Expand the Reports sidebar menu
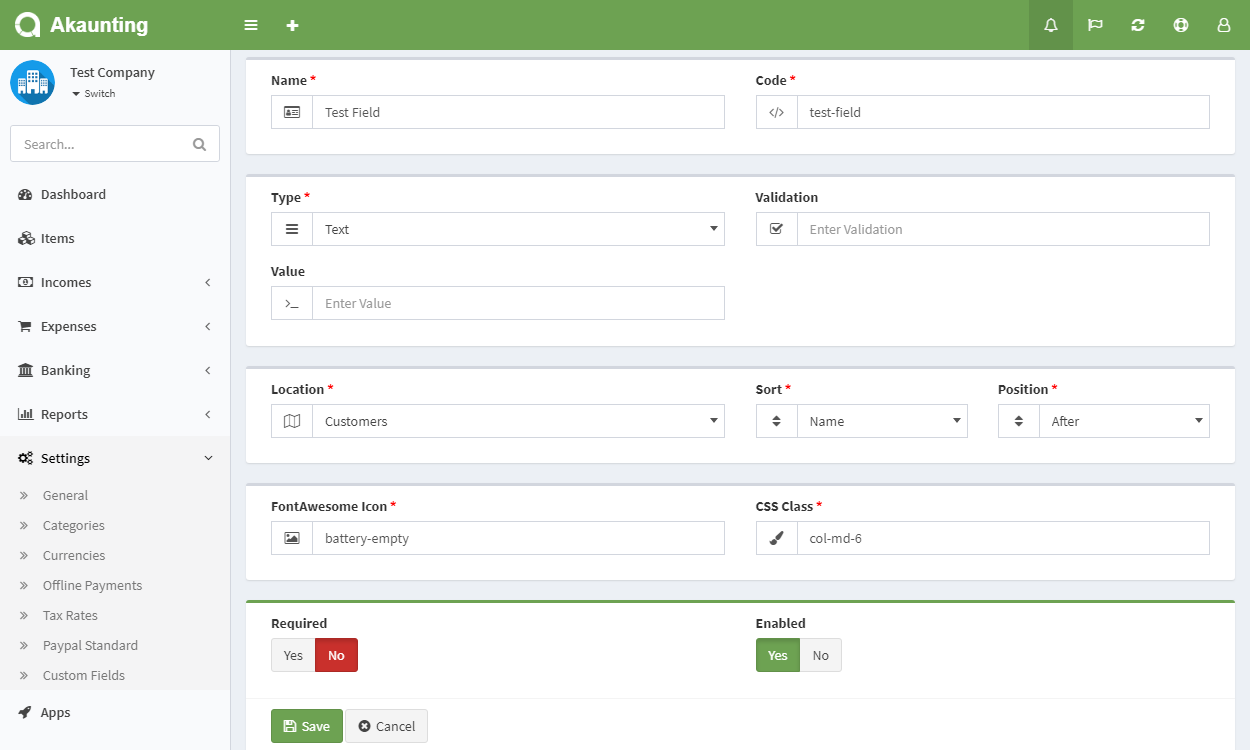Screen dimensions: 1250x750 tap(115, 414)
